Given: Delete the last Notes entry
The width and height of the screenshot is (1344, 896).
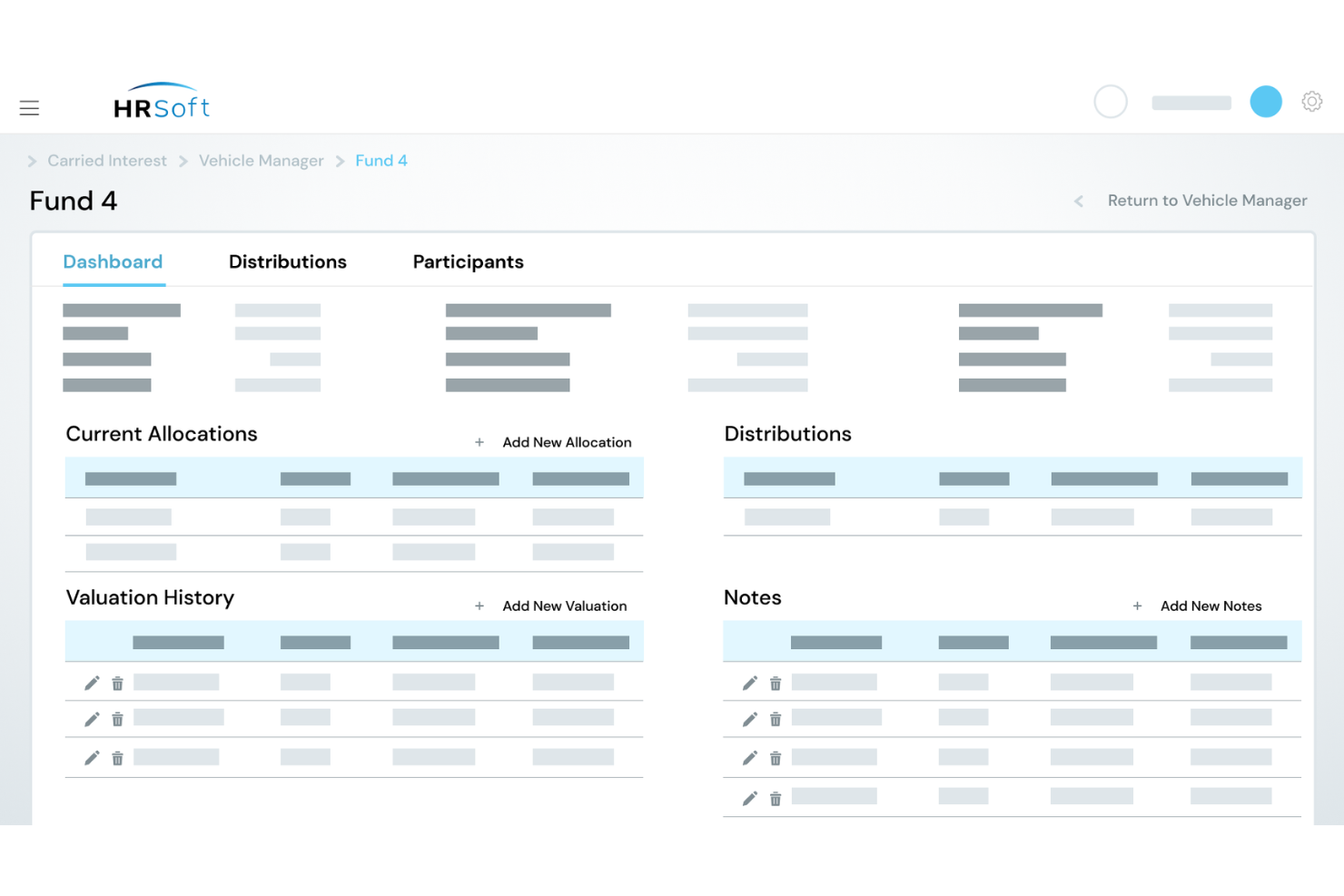Looking at the screenshot, I should tap(775, 797).
